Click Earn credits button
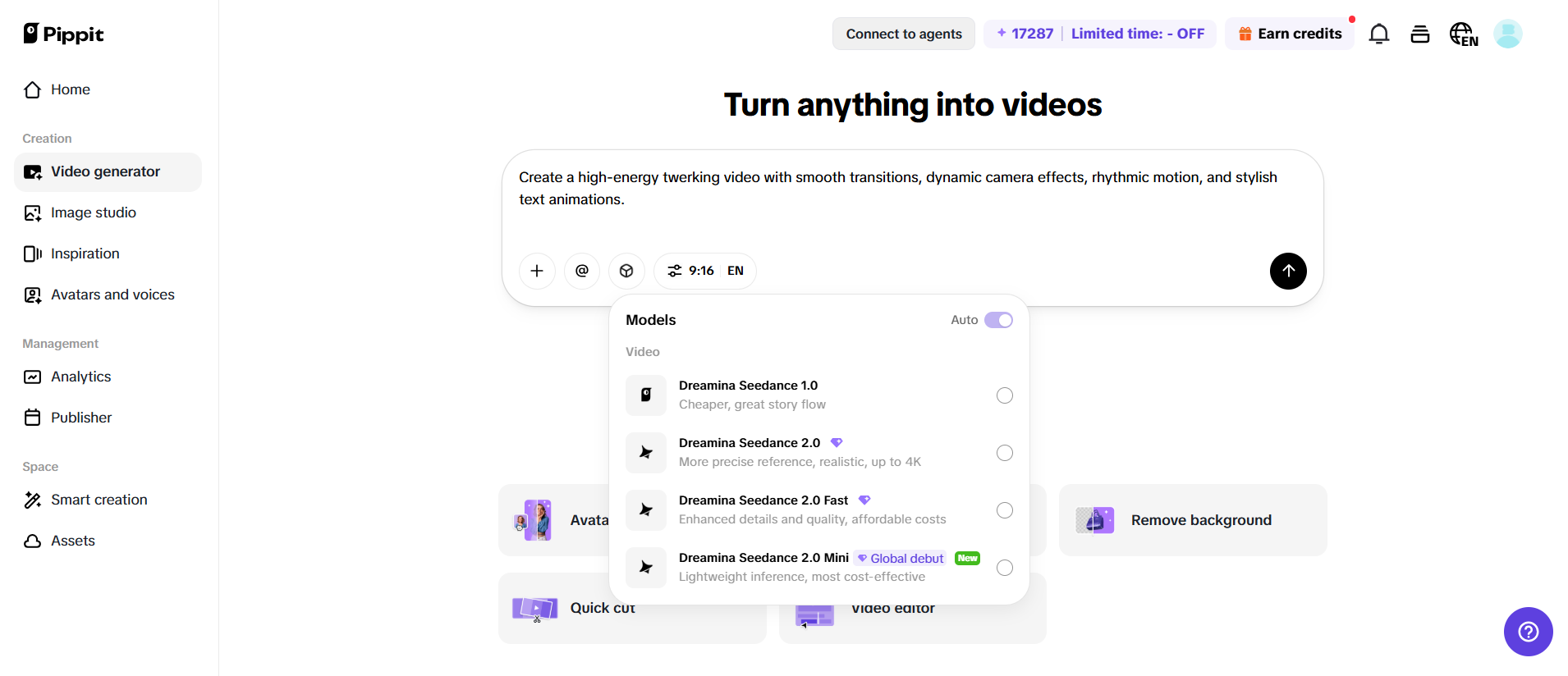Viewport: 1568px width, 676px height. tap(1290, 34)
